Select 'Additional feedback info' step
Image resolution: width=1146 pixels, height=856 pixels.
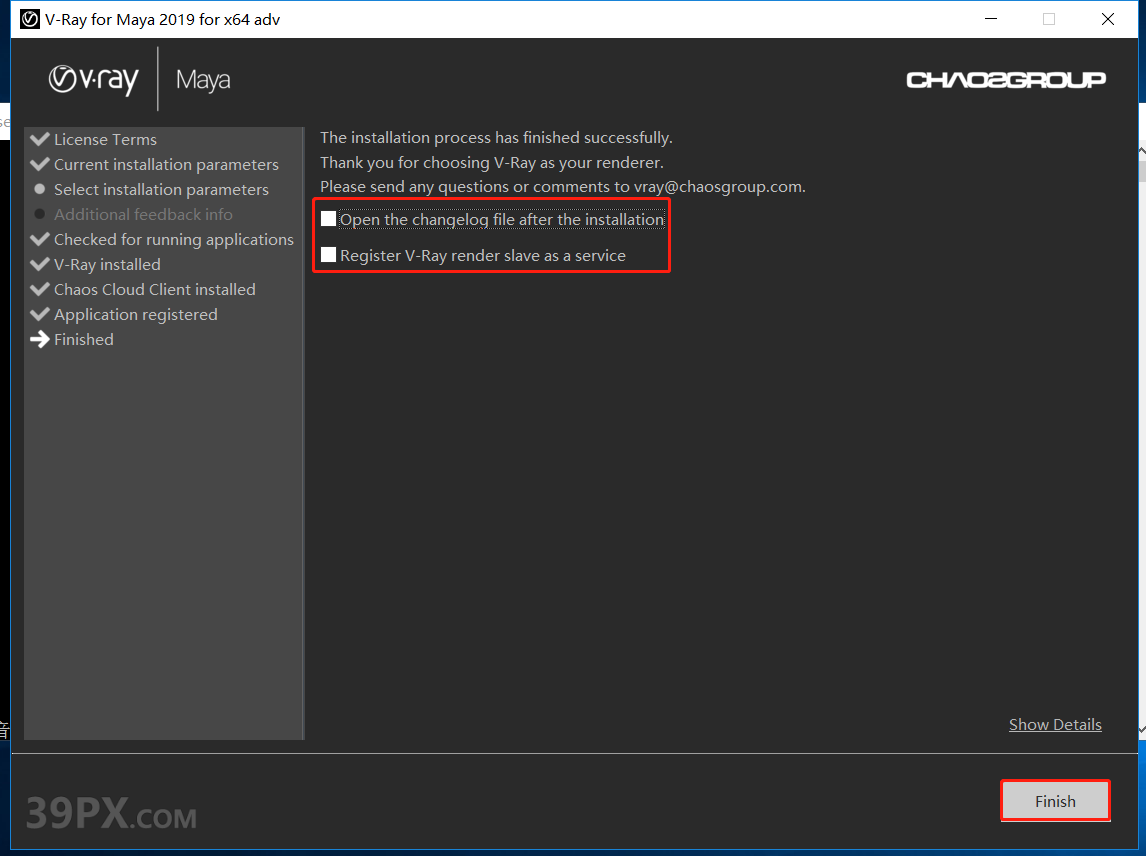click(143, 214)
